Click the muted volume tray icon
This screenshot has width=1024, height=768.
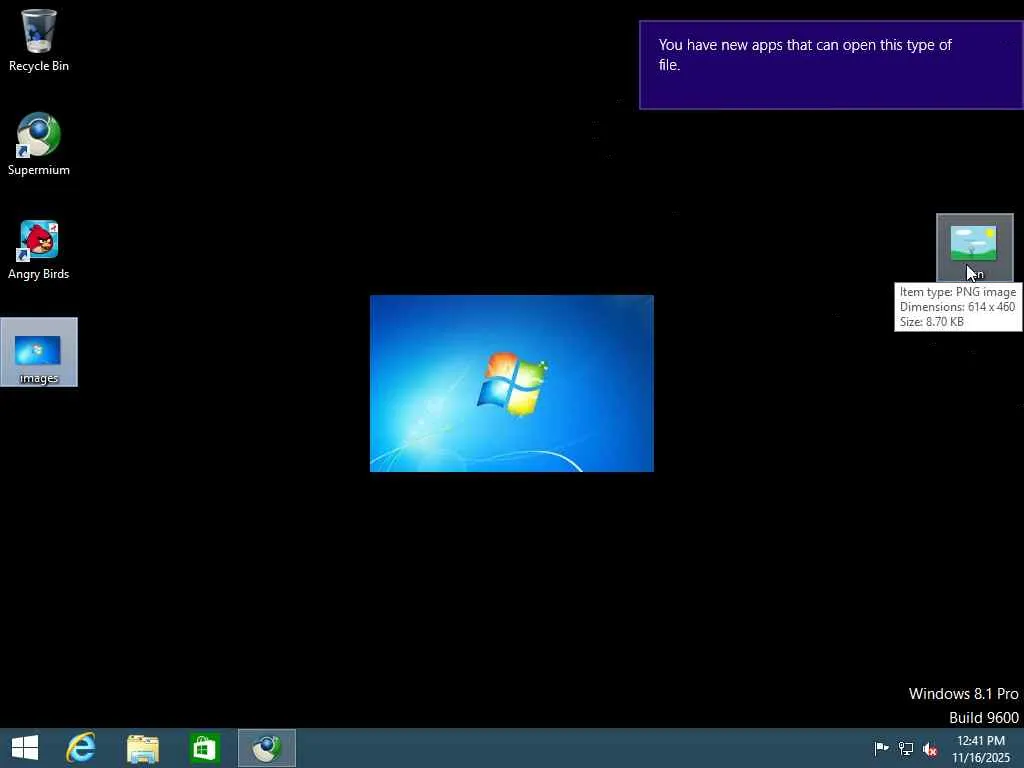pos(930,748)
